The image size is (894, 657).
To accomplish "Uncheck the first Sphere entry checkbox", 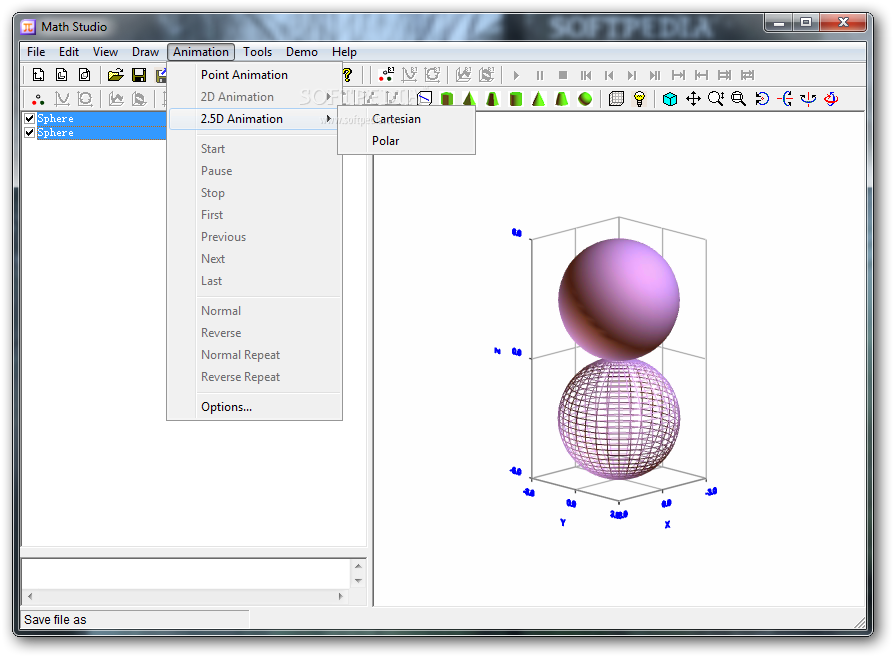I will coord(30,119).
